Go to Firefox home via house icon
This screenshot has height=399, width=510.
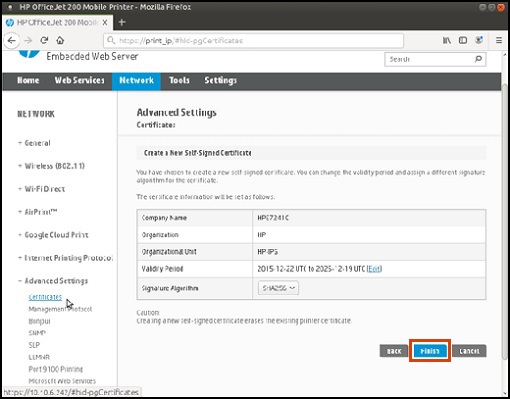pos(60,40)
